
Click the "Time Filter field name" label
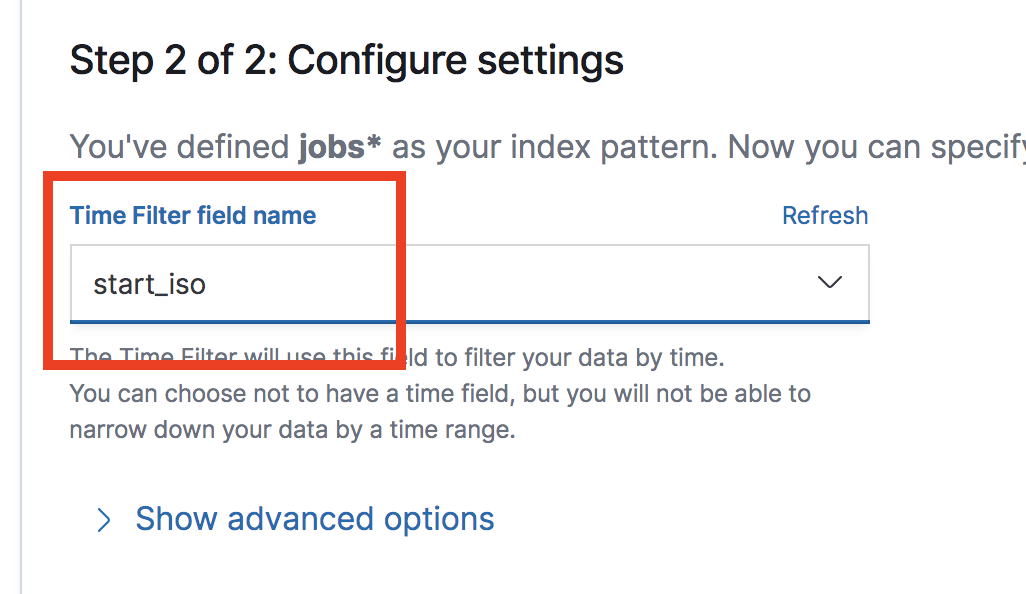pos(193,216)
